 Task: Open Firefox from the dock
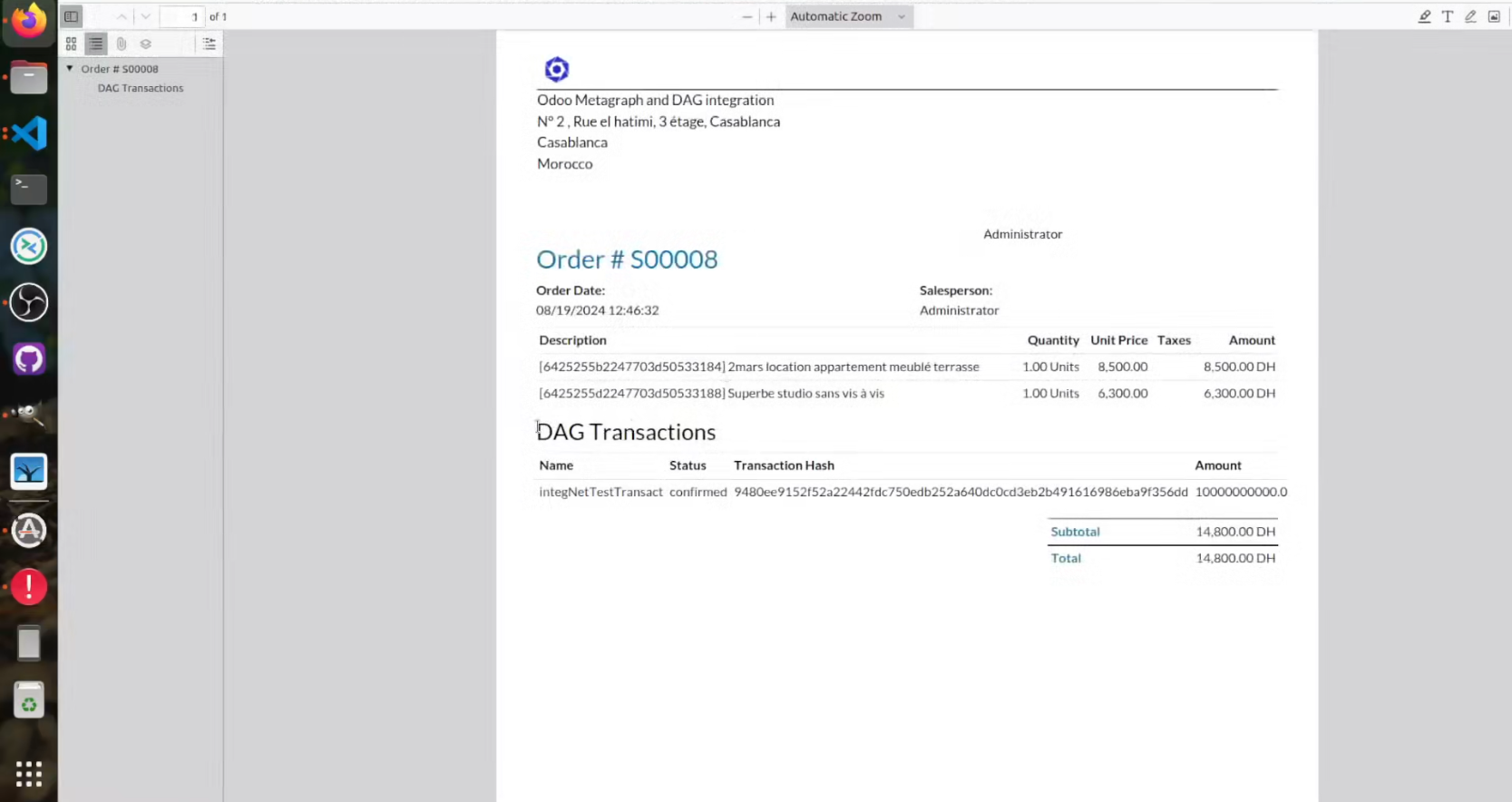pos(29,22)
